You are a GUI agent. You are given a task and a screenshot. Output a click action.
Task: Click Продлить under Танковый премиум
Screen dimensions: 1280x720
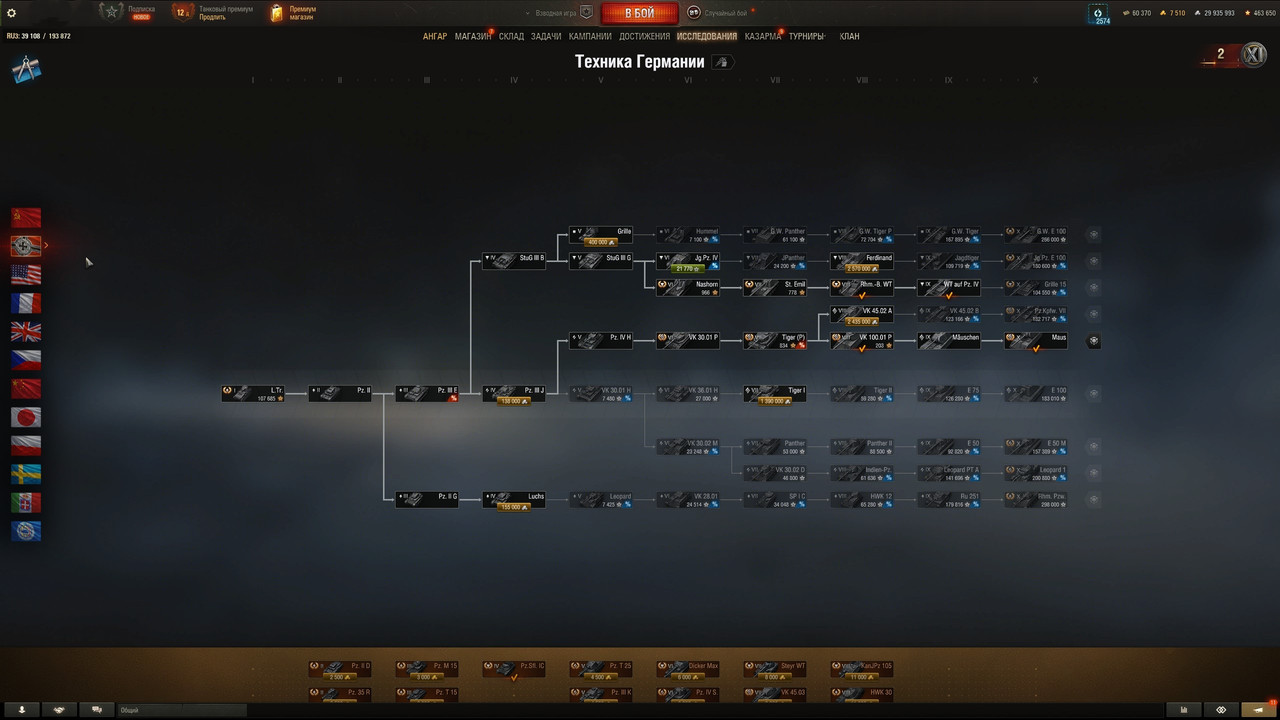[x=212, y=17]
